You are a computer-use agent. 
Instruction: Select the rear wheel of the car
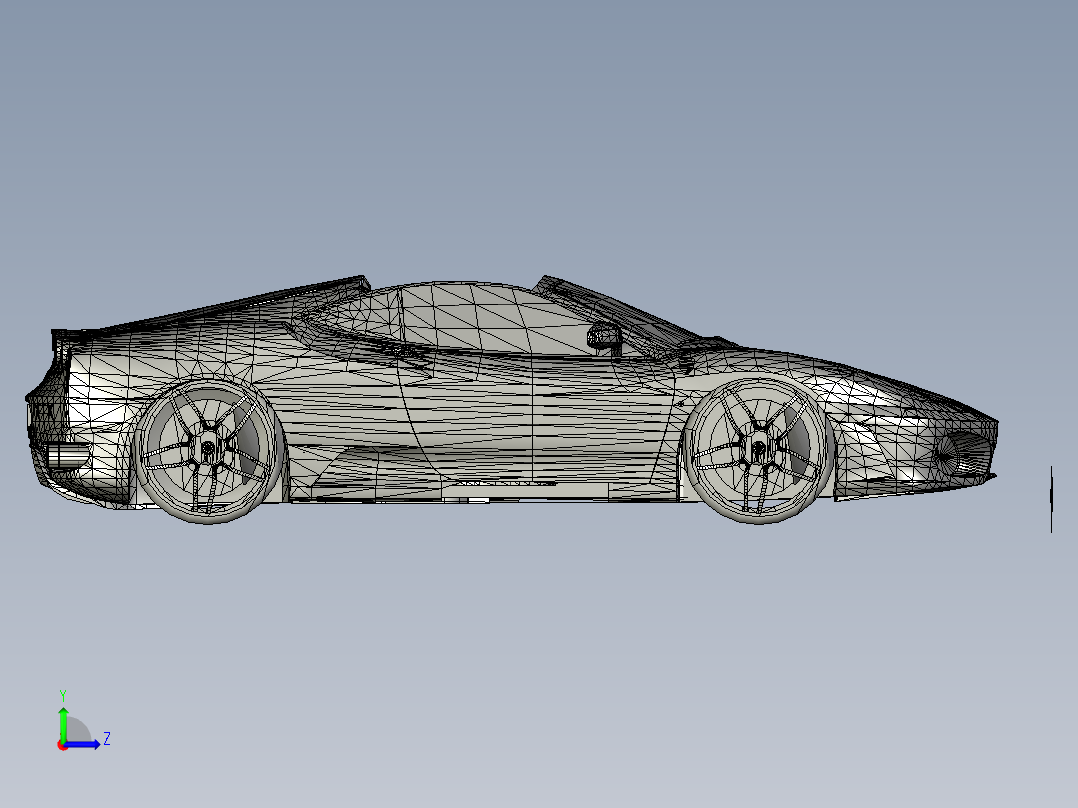click(208, 449)
